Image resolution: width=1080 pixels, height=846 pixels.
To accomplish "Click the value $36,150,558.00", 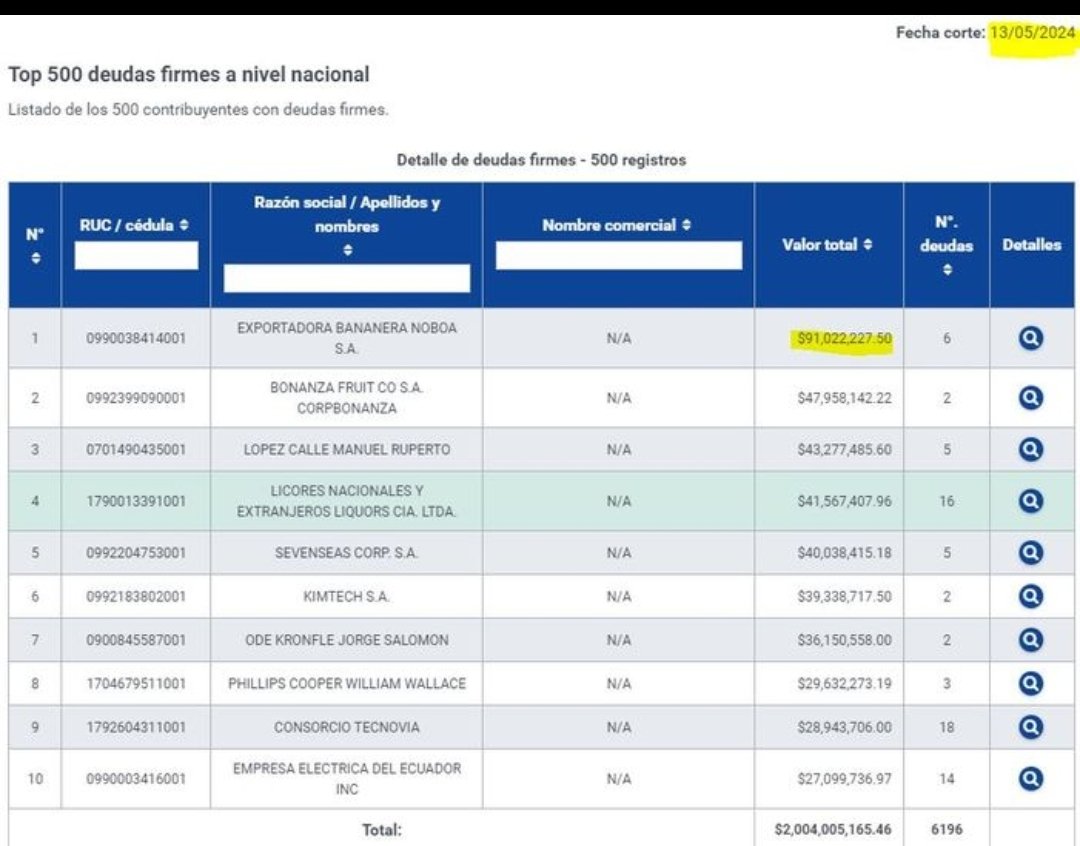I will coord(844,640).
